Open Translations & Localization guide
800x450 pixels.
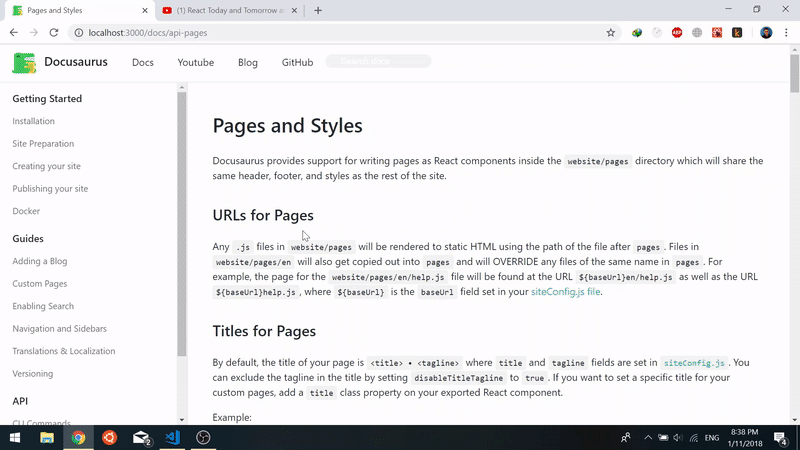64,351
